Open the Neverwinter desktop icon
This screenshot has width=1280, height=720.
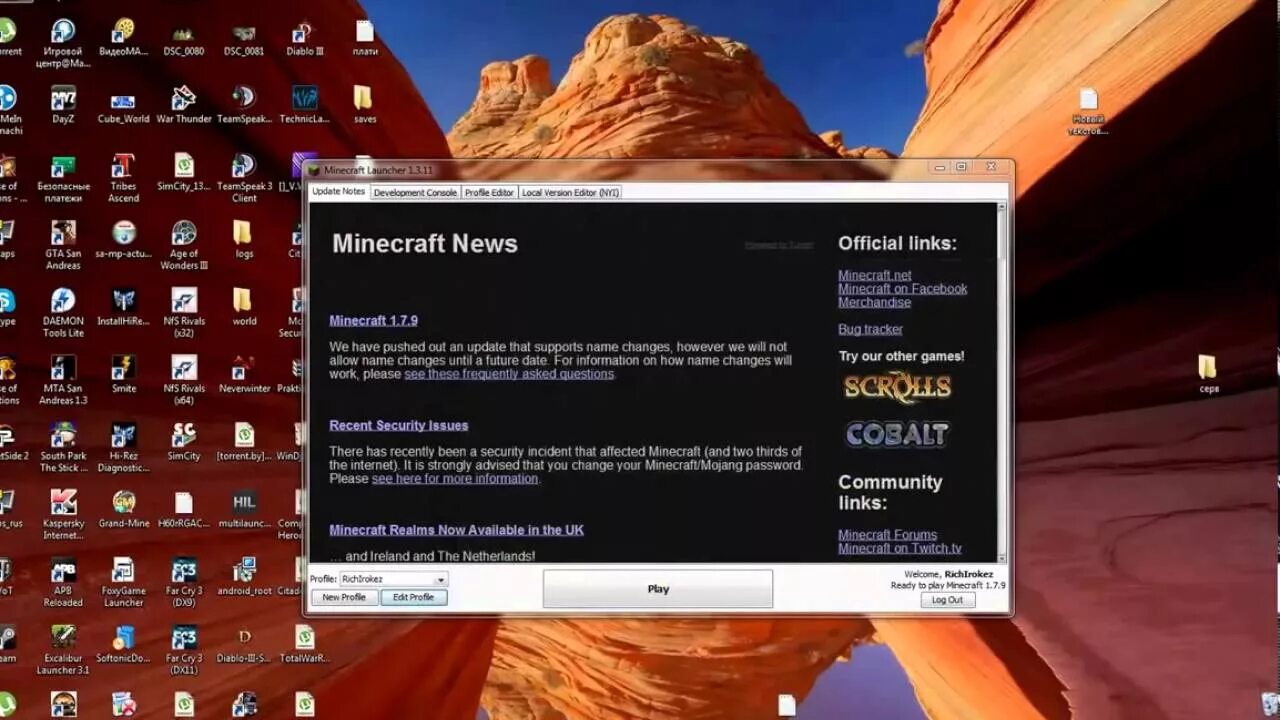coord(244,374)
